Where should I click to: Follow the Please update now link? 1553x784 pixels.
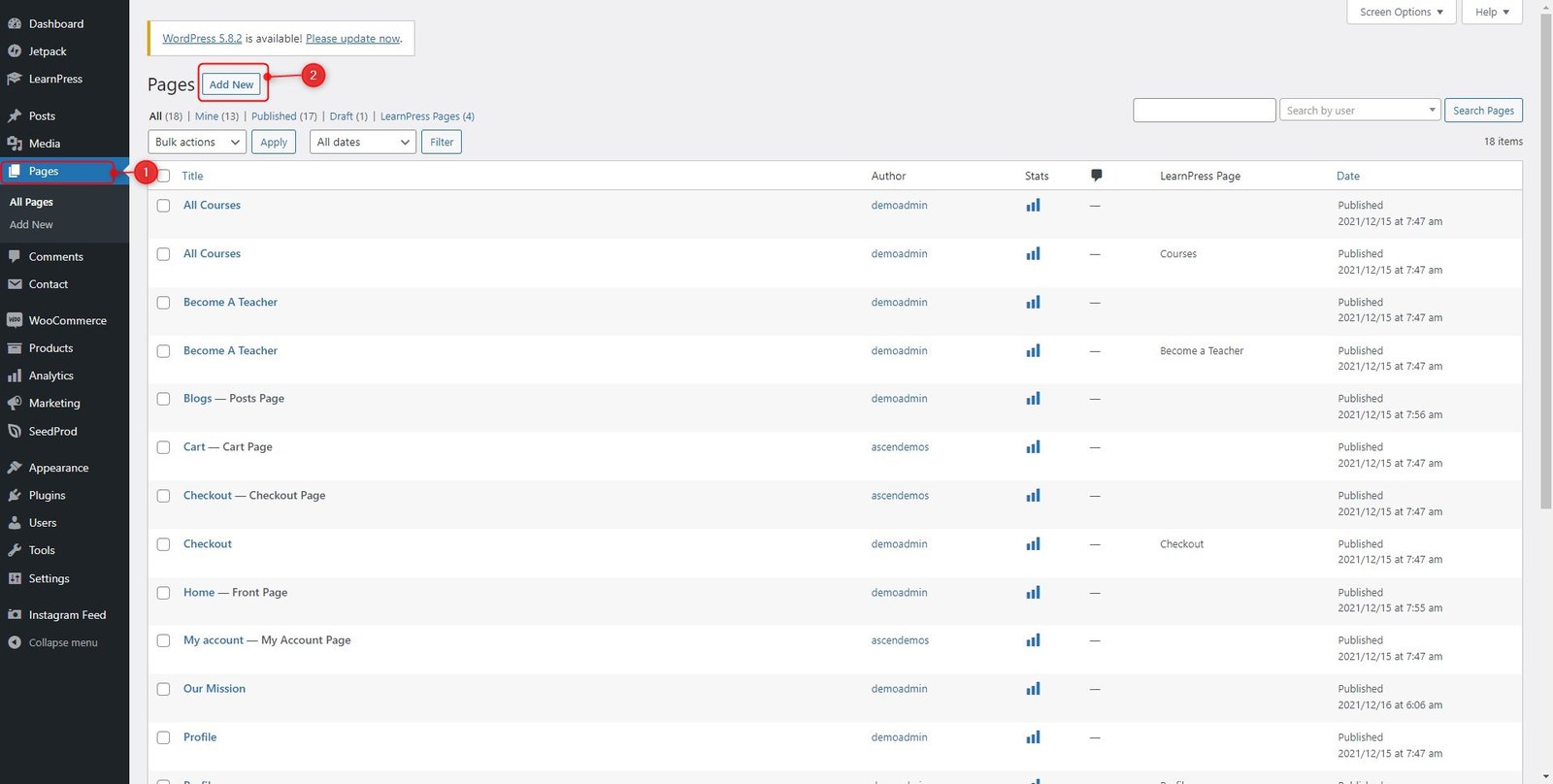352,39
